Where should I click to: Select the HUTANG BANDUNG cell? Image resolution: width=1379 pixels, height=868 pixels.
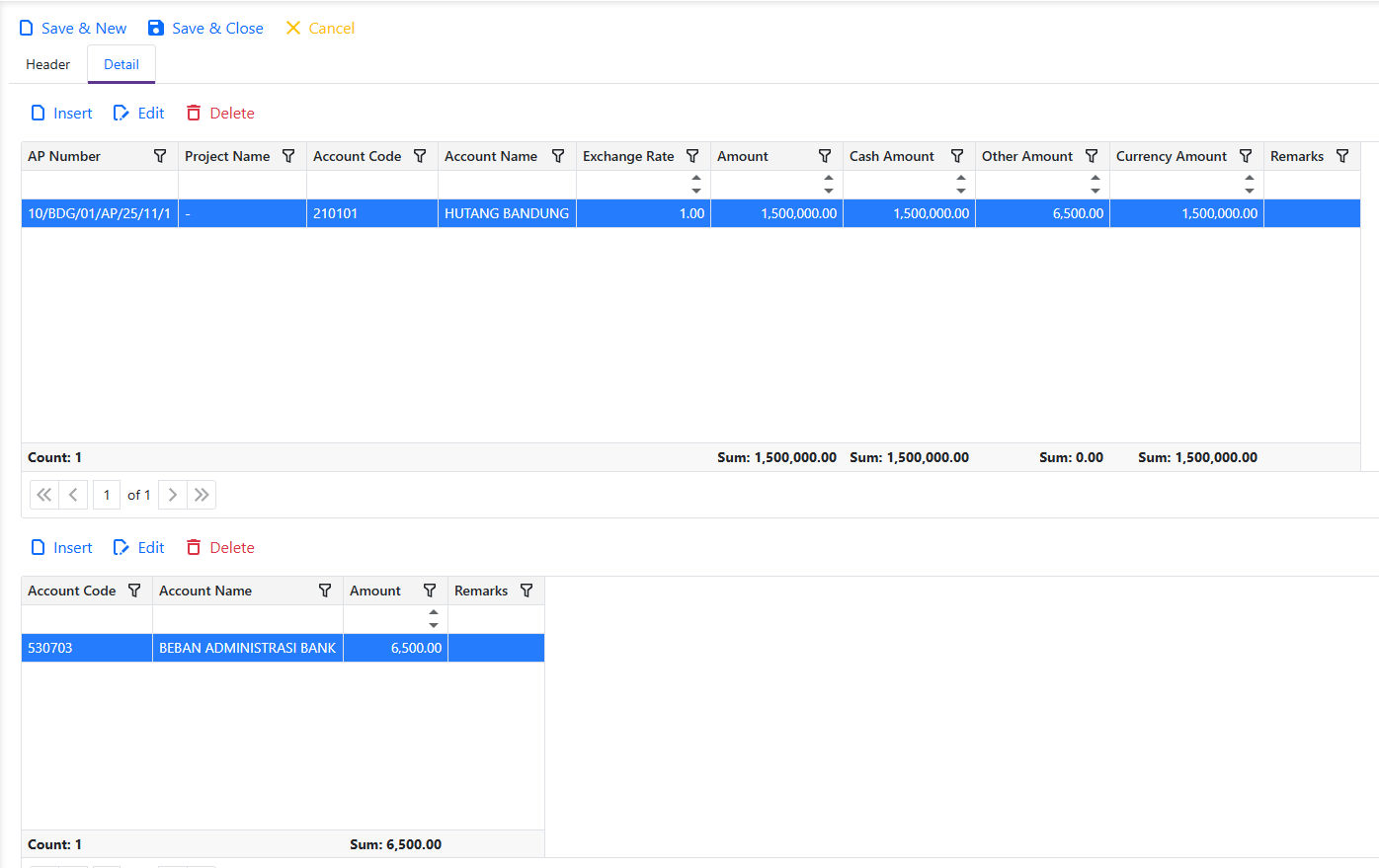[508, 213]
